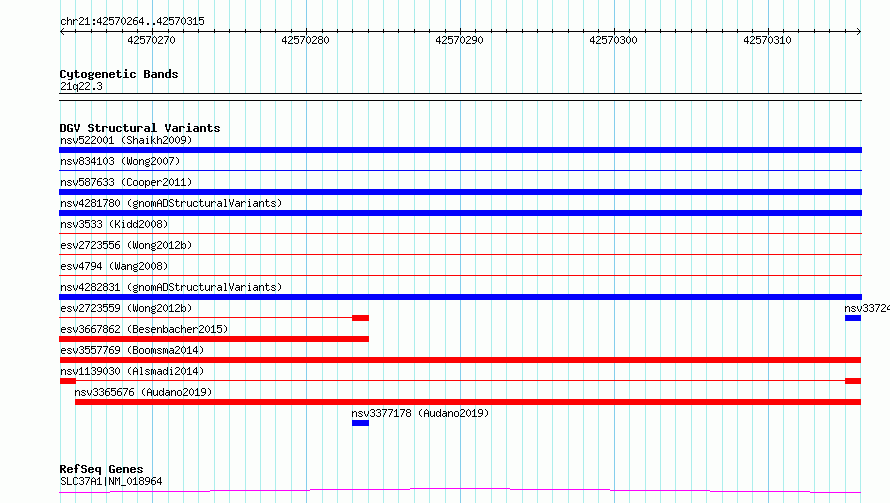Open variant nsv587633 (Cooper2011) label
The height and width of the screenshot is (503, 890).
click(126, 182)
